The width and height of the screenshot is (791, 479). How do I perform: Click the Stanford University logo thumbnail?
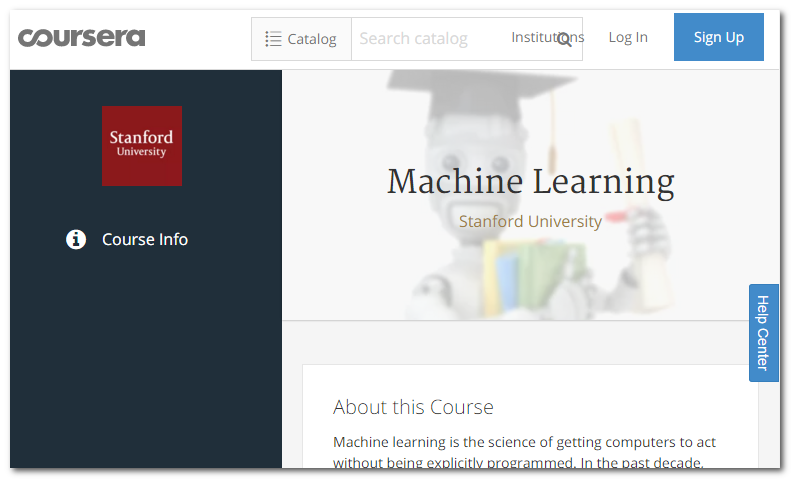click(142, 146)
